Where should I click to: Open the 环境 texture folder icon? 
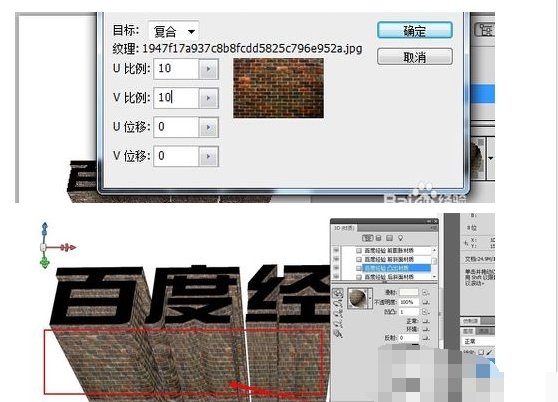[x=425, y=329]
